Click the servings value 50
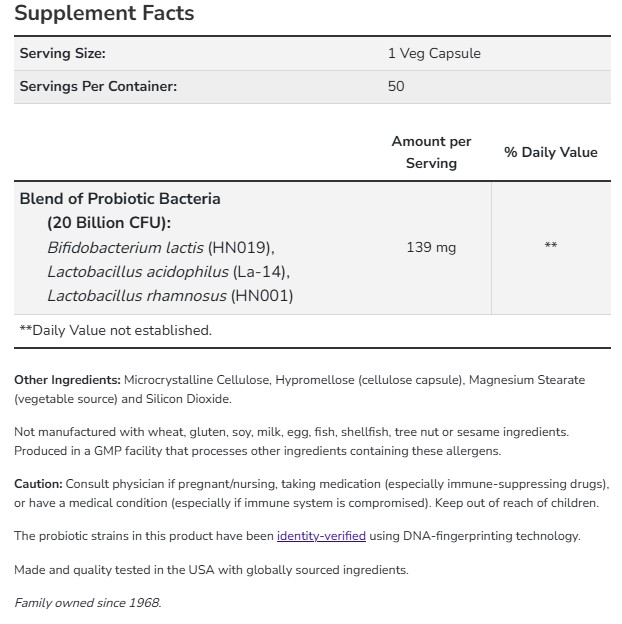Image resolution: width=622 pixels, height=624 pixels. tap(396, 86)
